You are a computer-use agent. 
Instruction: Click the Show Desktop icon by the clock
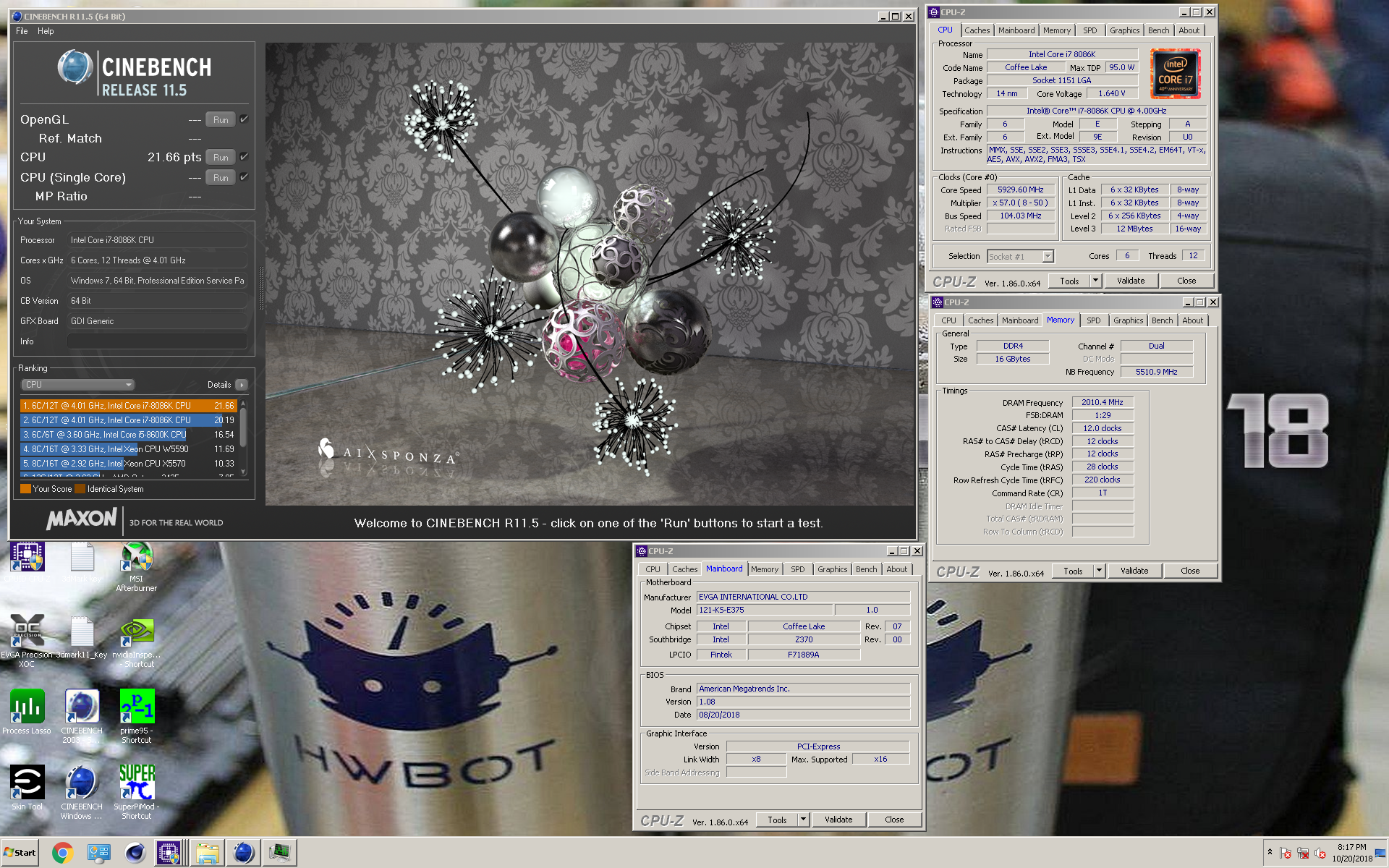(x=1381, y=853)
